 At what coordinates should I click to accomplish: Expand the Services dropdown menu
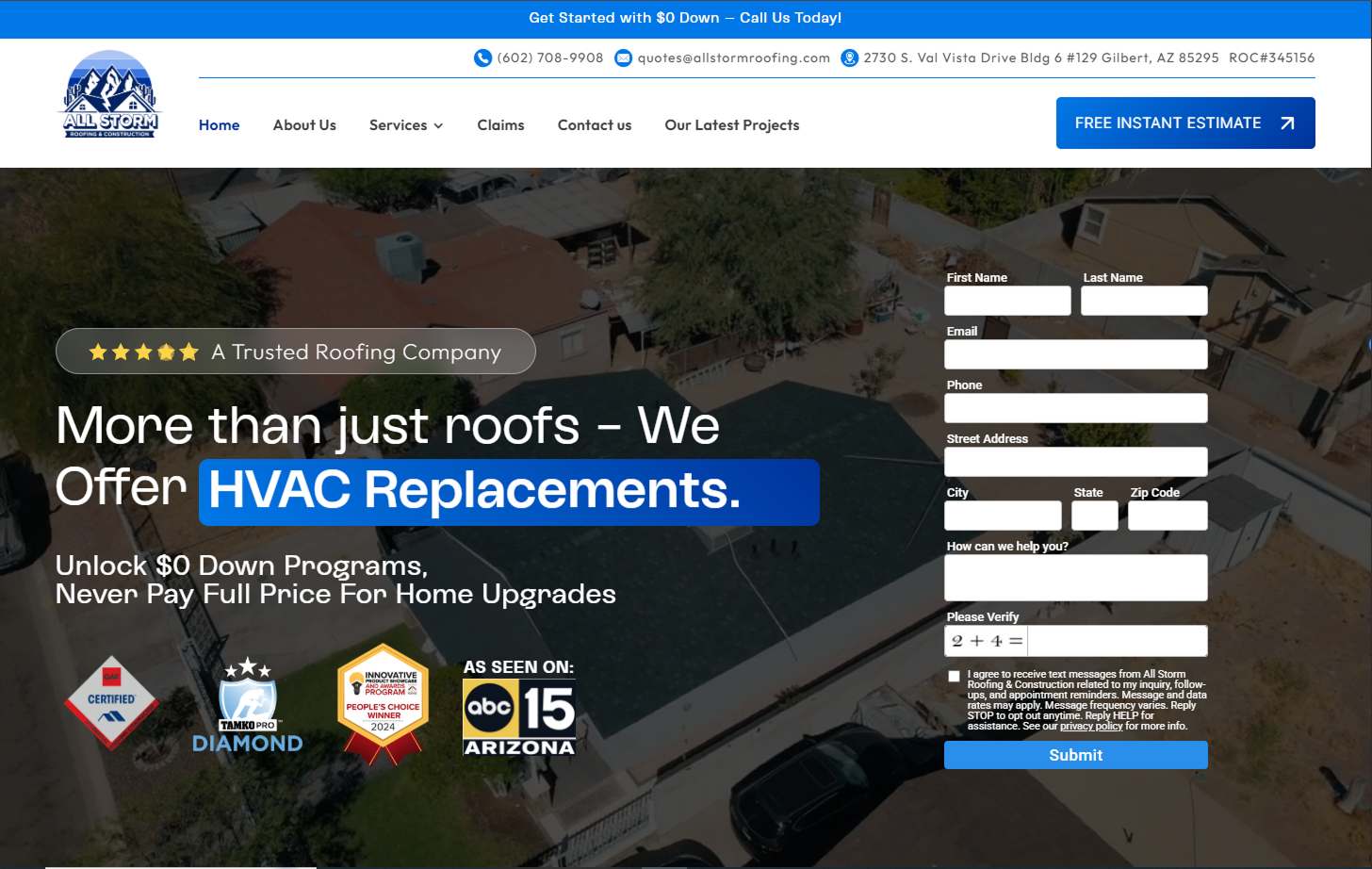click(406, 125)
